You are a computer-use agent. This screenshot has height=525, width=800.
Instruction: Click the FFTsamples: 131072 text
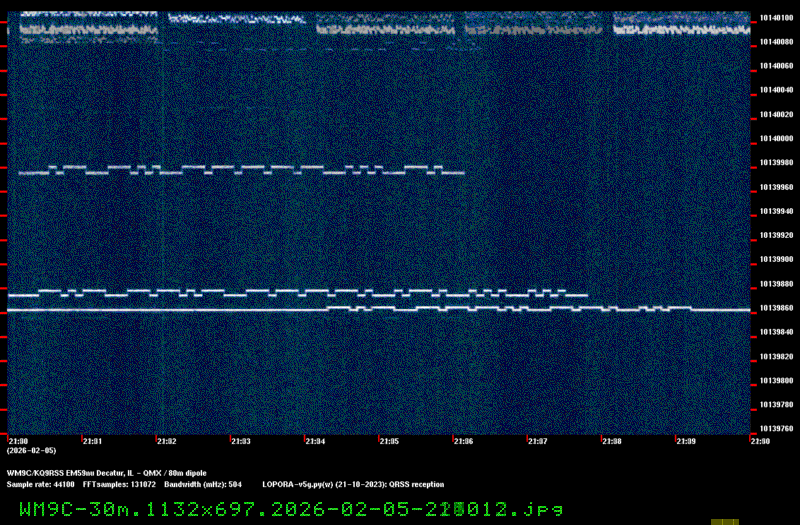pyautogui.click(x=119, y=485)
